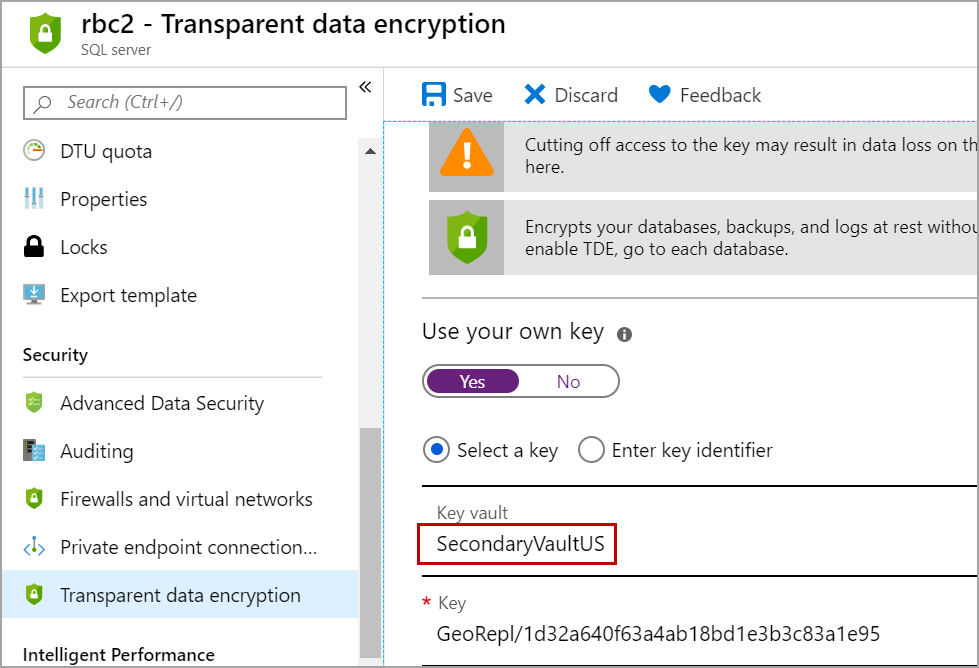Click the Auditing server icon

click(35, 451)
